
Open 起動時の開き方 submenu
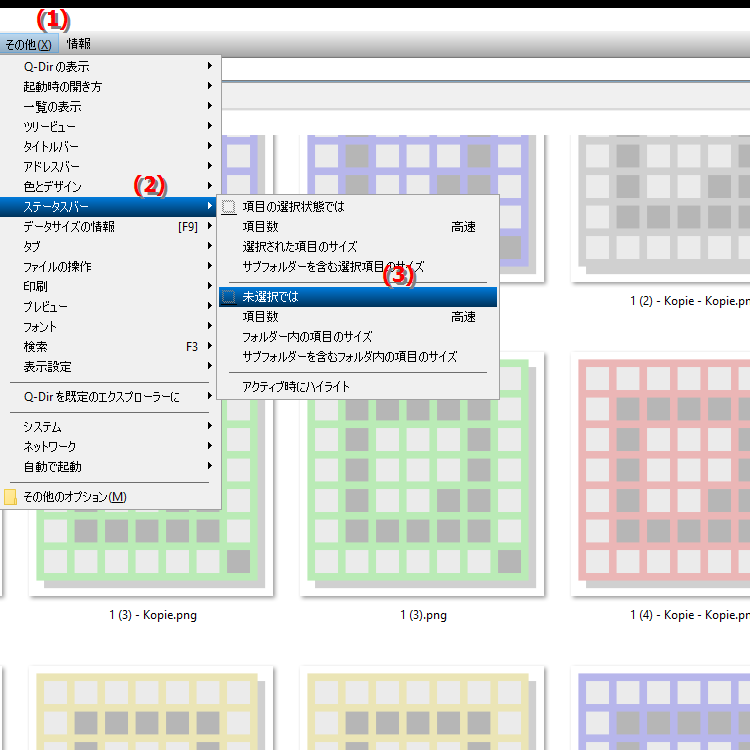(x=109, y=86)
